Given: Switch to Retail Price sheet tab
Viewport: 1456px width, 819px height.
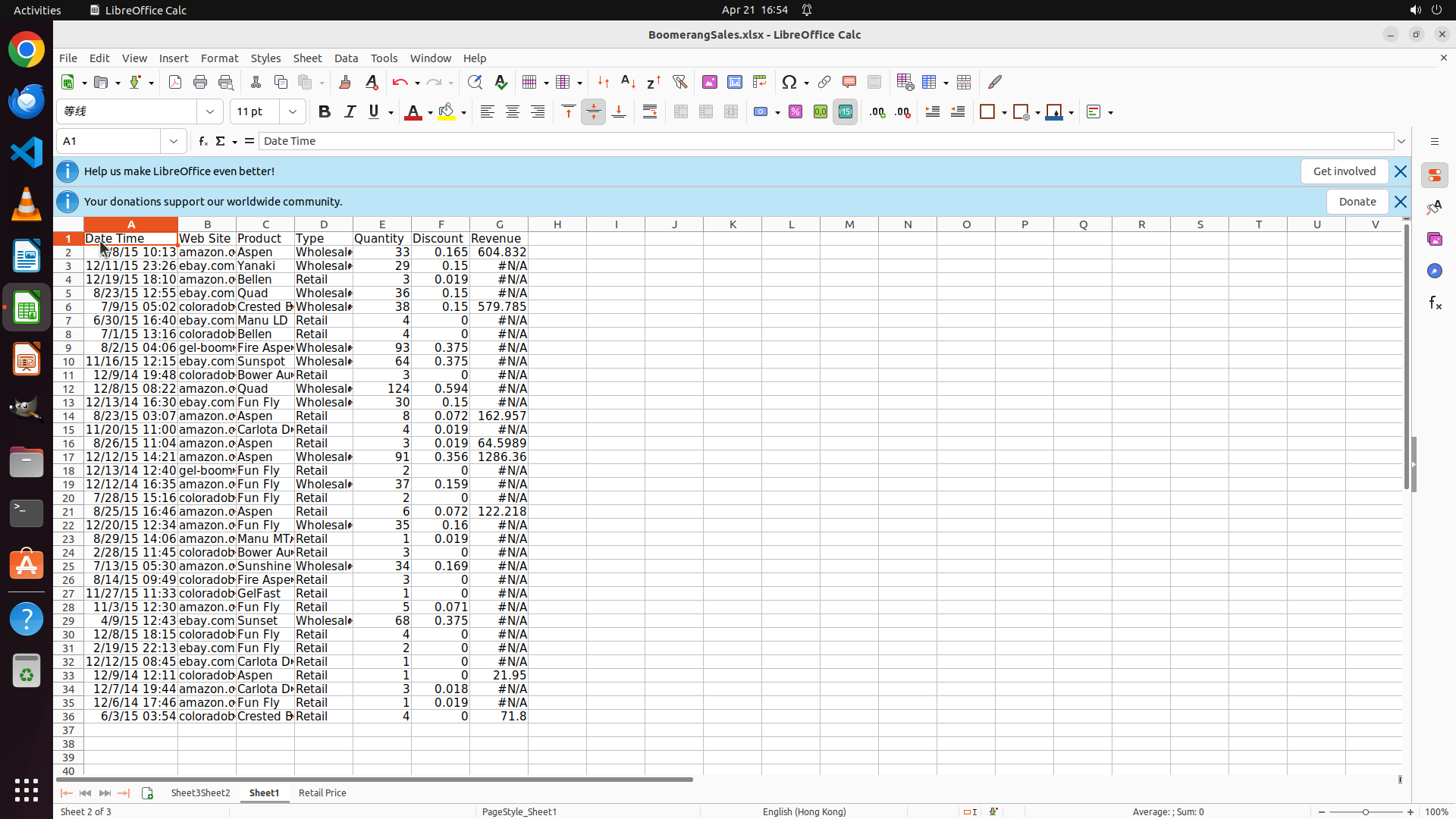Looking at the screenshot, I should [x=322, y=793].
